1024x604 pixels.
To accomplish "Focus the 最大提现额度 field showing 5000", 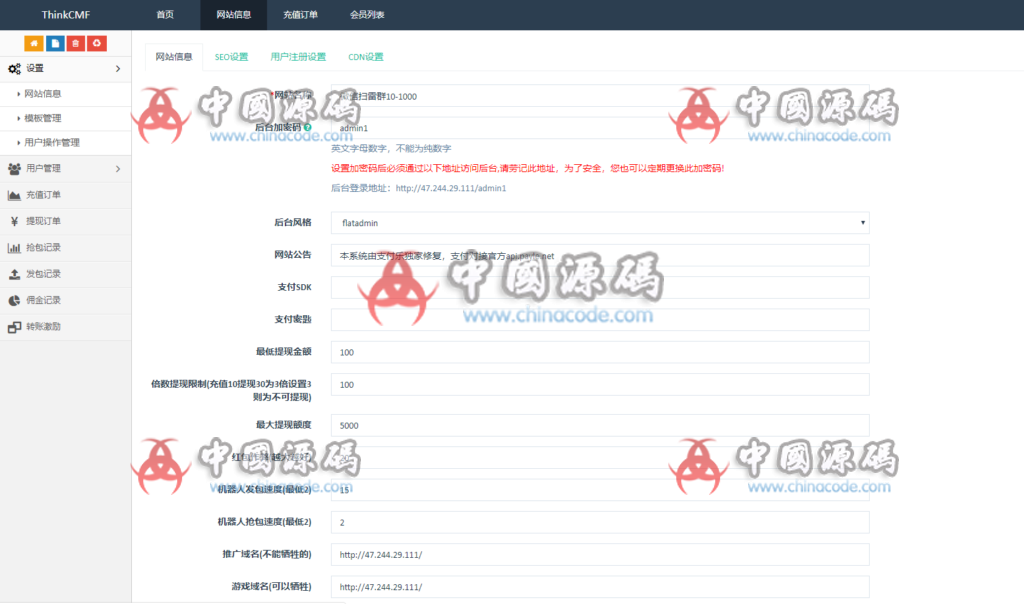I will coord(600,425).
